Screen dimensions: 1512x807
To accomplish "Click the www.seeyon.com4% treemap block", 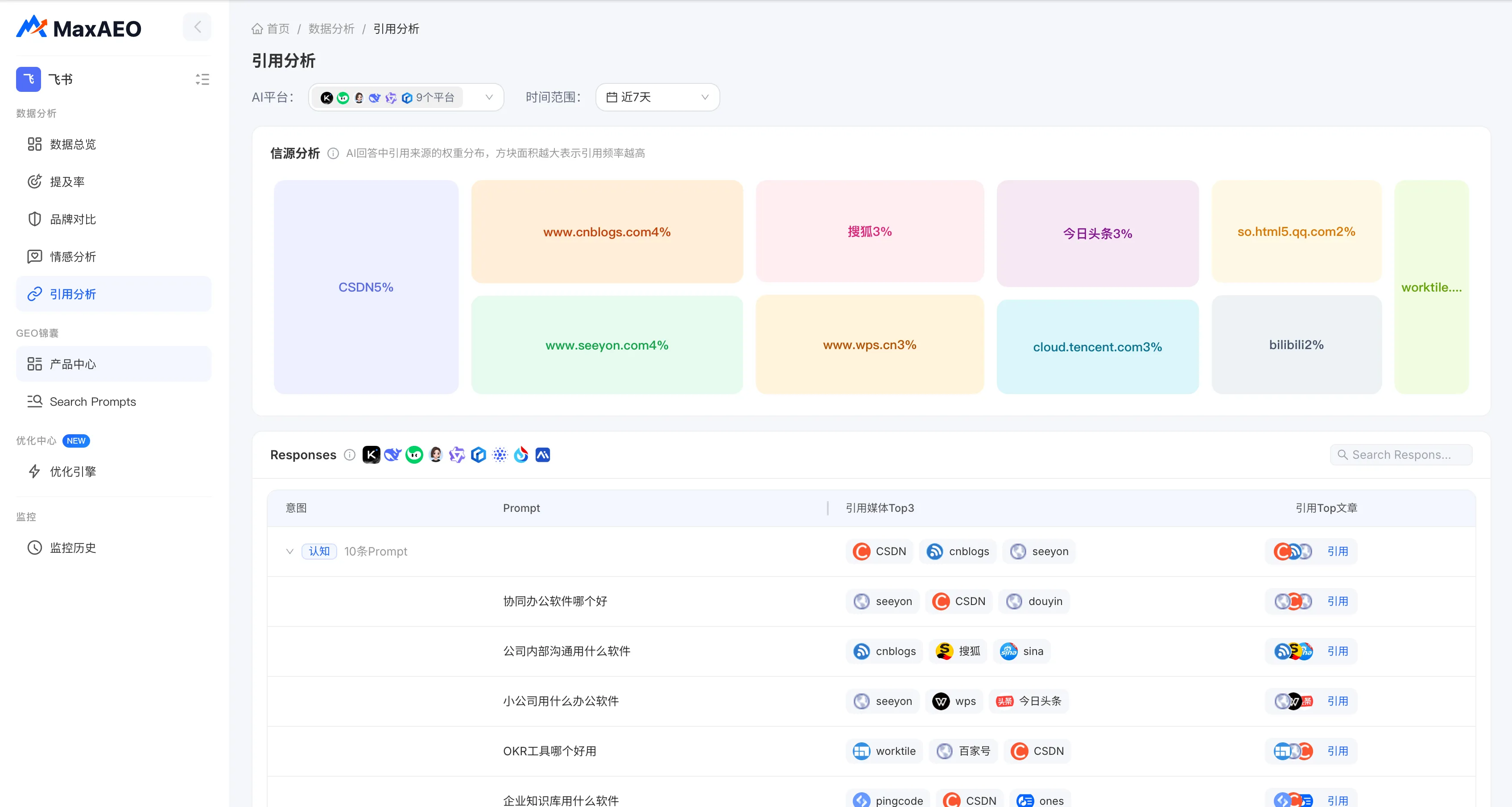I will [607, 345].
